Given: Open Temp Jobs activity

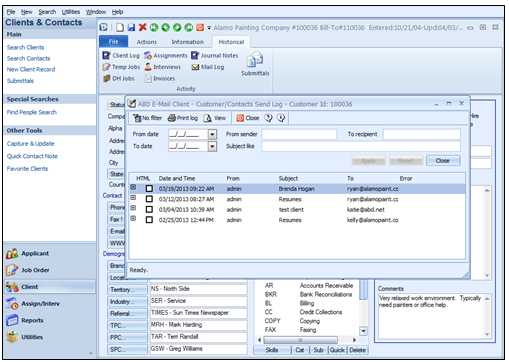Looking at the screenshot, I should point(121,67).
